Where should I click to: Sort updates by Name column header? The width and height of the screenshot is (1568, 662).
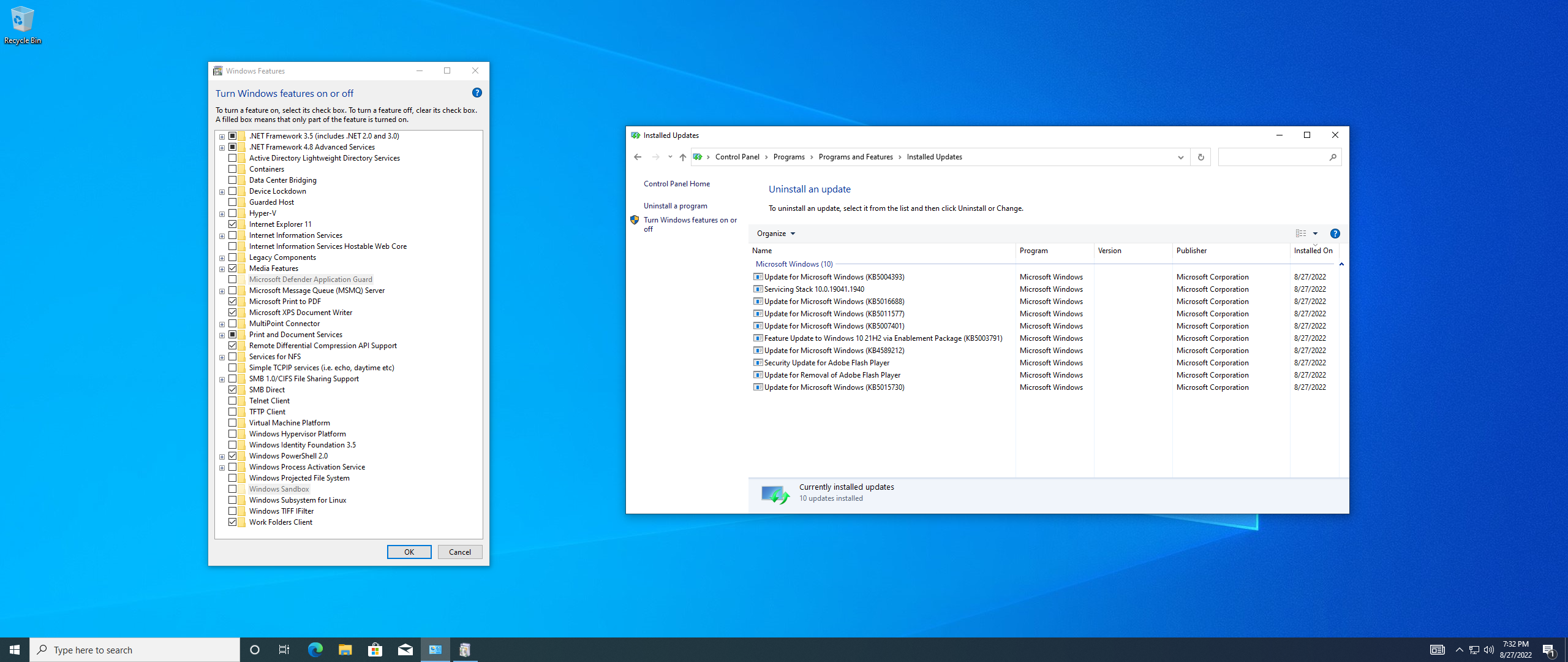[882, 251]
